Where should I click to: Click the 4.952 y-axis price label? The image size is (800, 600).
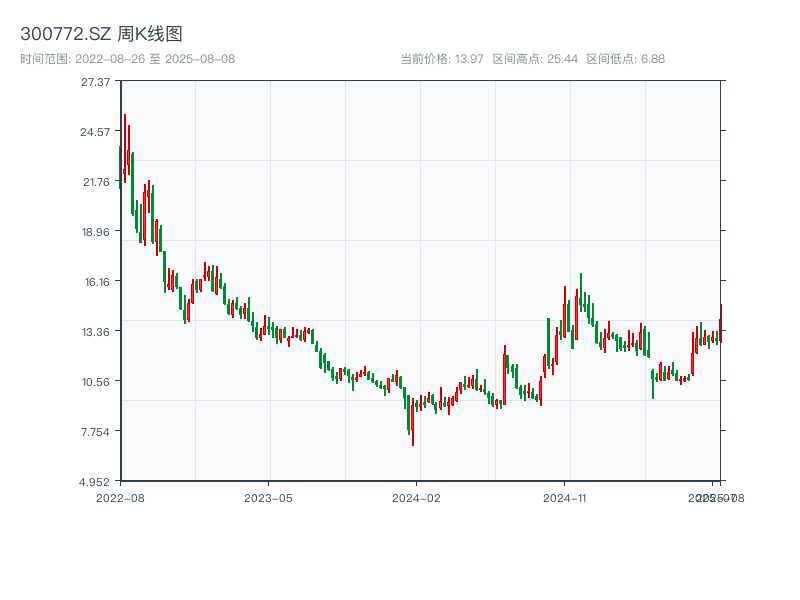(96, 481)
